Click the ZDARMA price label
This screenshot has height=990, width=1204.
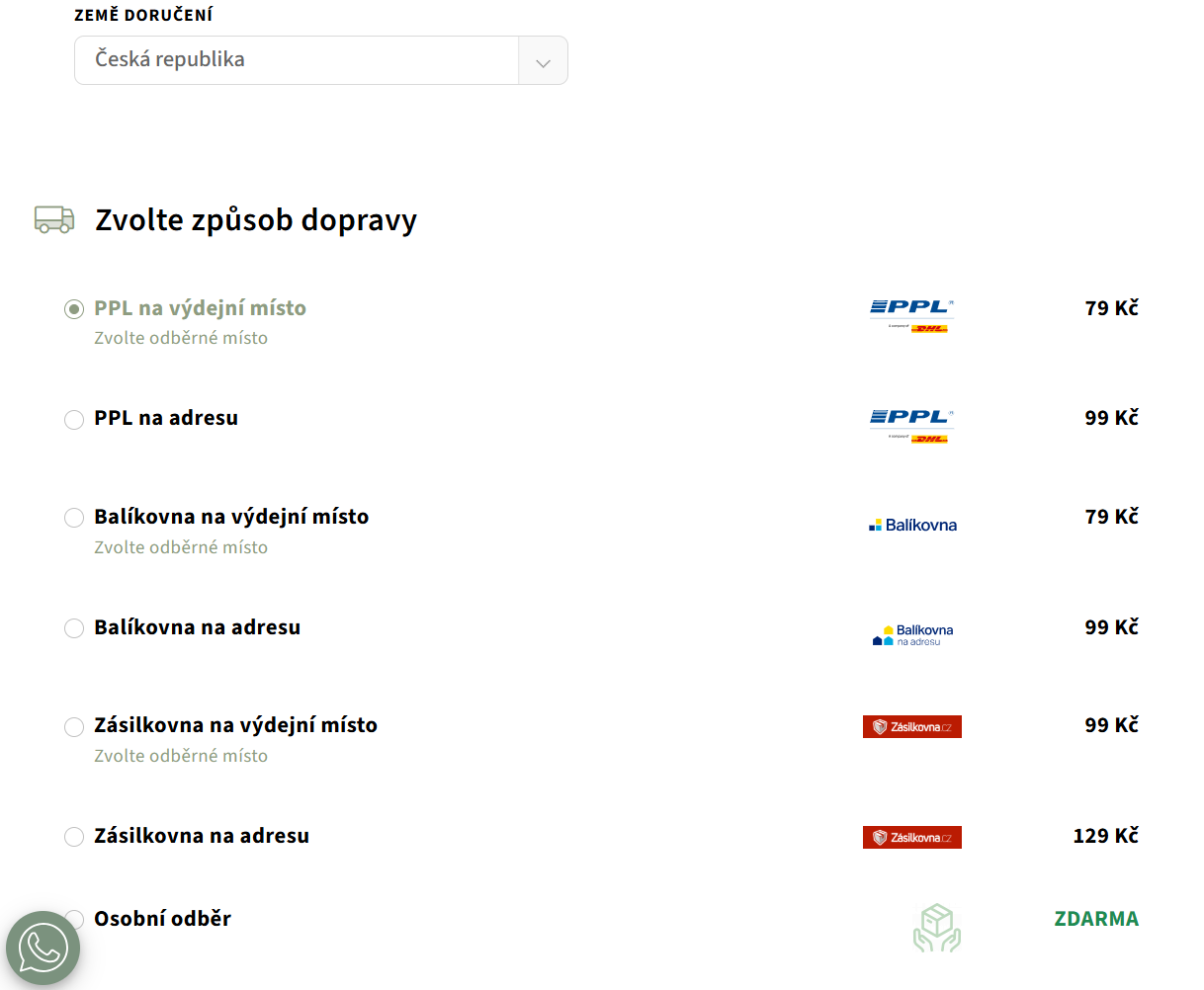(1096, 919)
